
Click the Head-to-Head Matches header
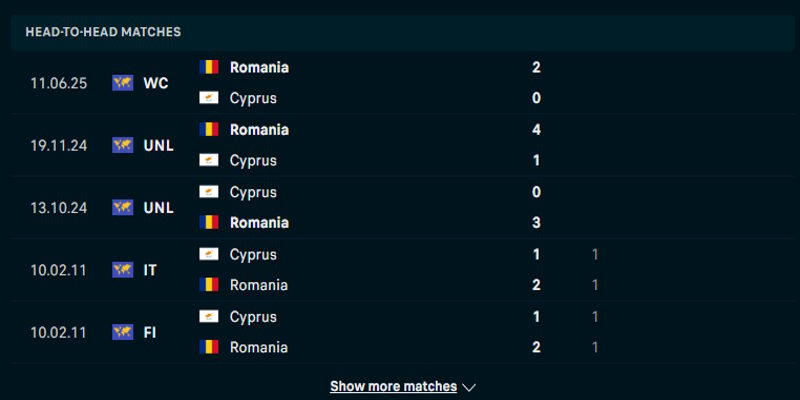103,32
